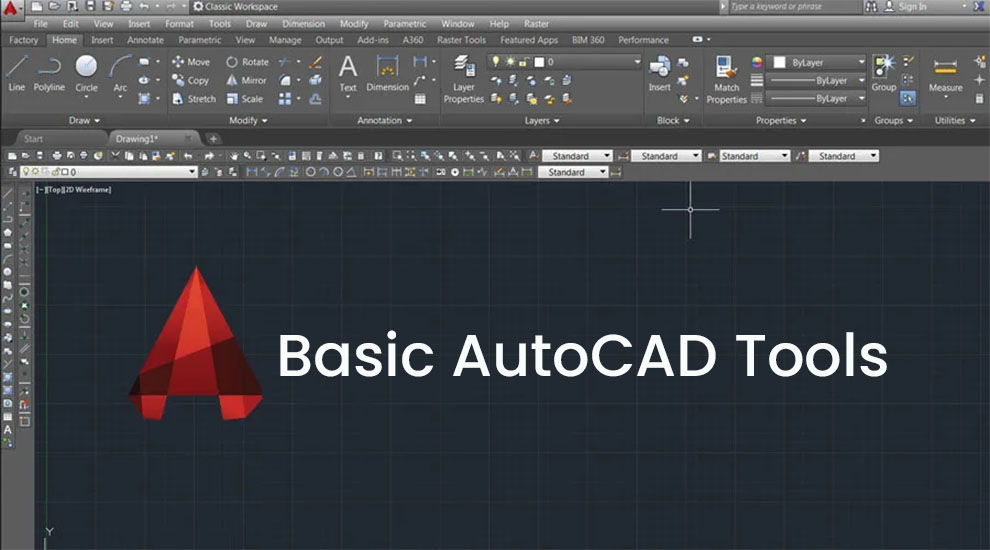
Task: Select the Polyline tool
Action: [x=49, y=73]
